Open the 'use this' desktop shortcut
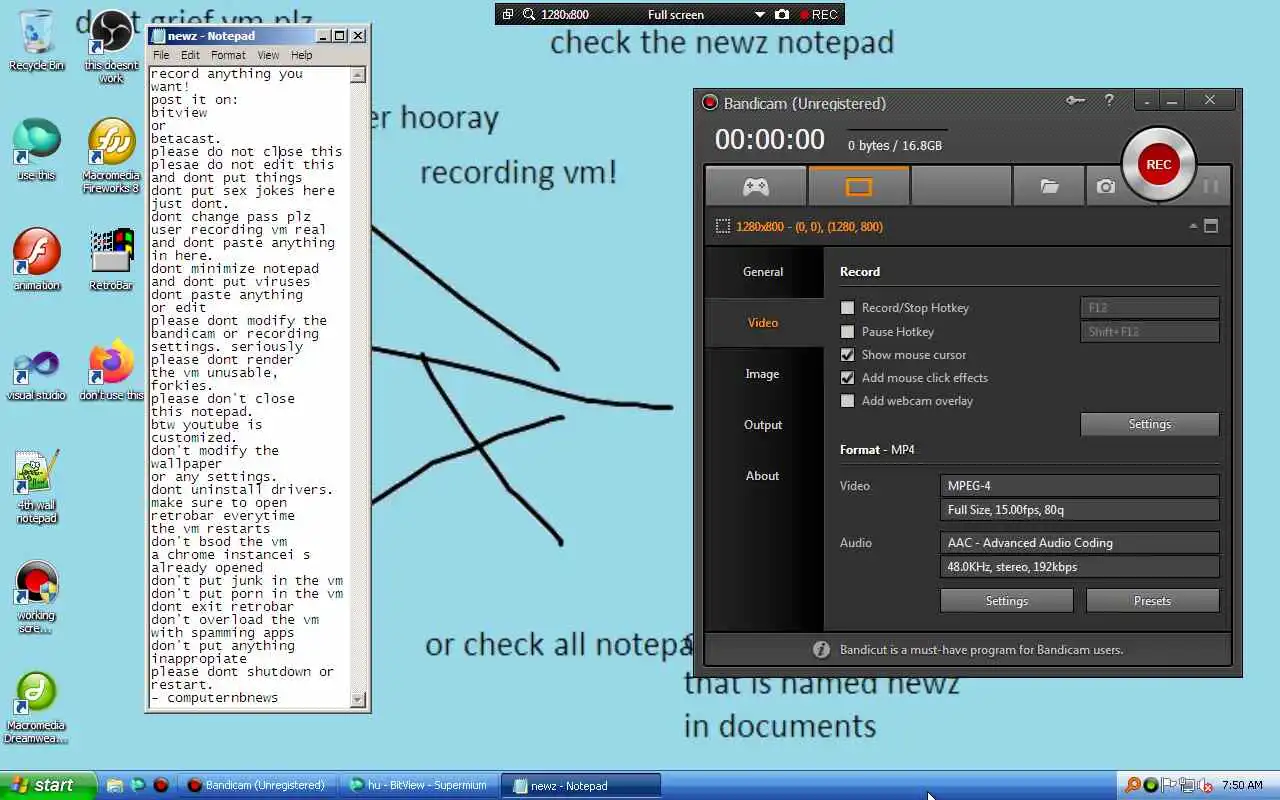The width and height of the screenshot is (1280, 800). pos(37,150)
